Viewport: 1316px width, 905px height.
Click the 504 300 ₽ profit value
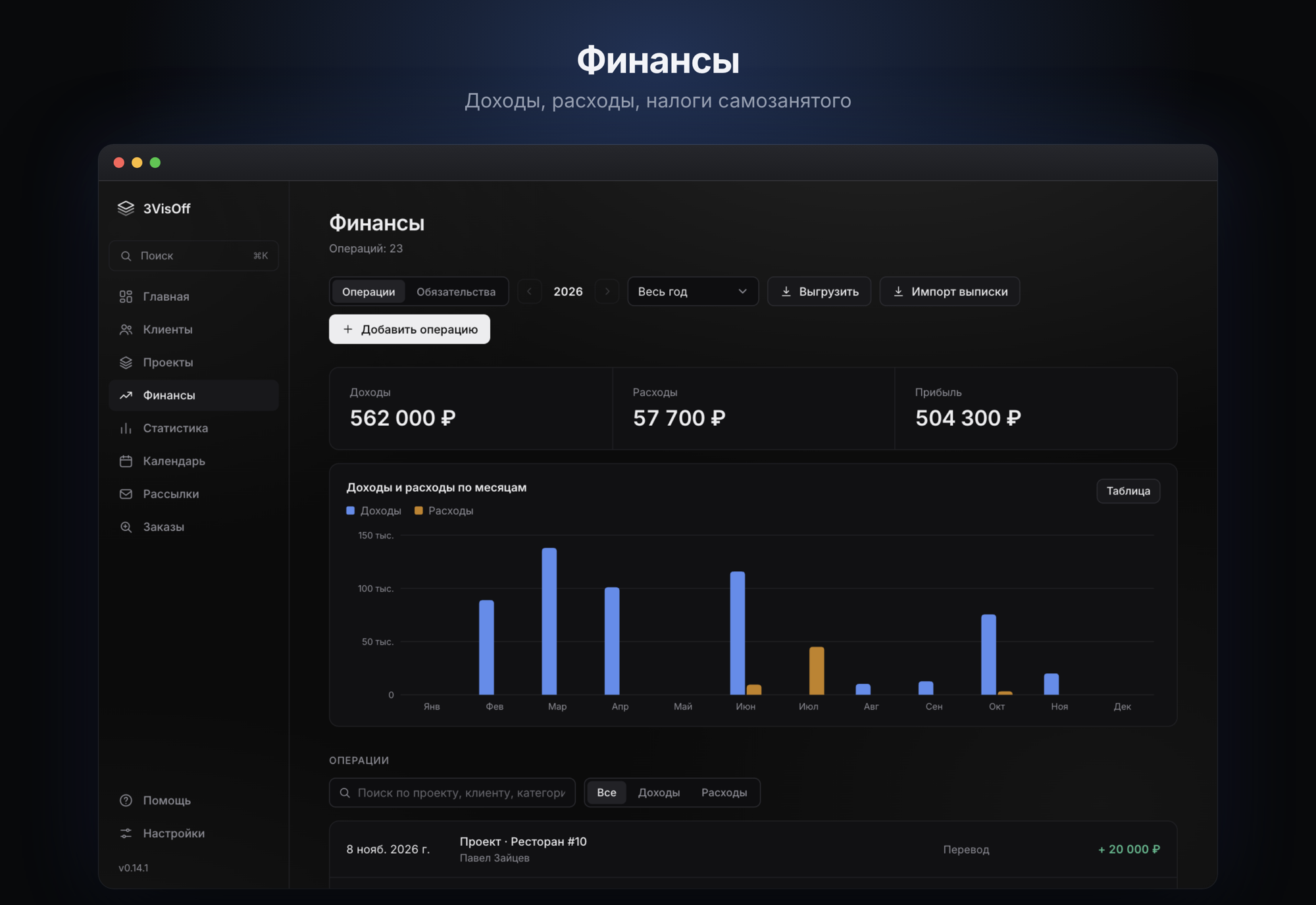click(968, 418)
